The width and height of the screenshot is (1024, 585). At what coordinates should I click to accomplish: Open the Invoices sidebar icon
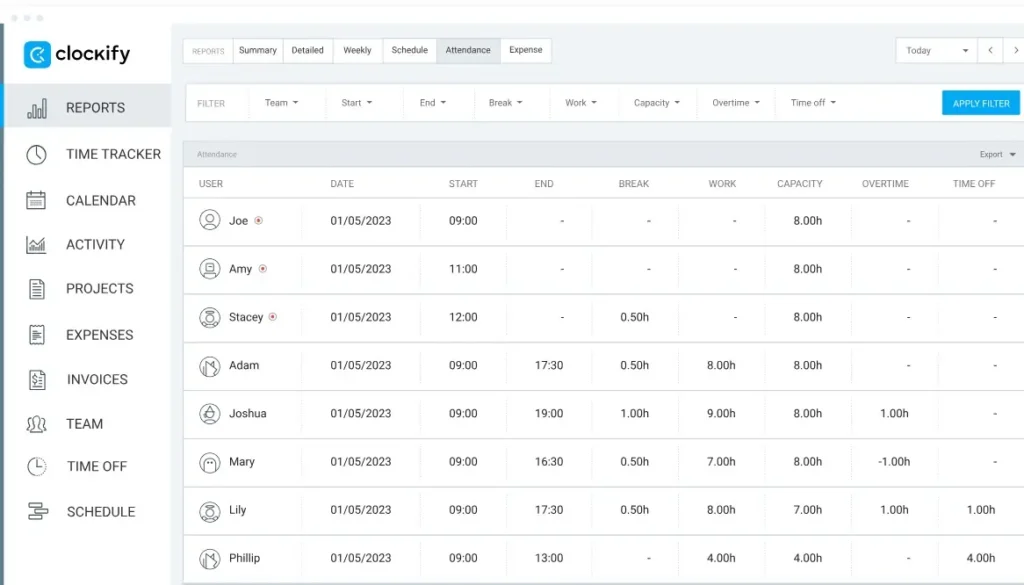[x=37, y=380]
